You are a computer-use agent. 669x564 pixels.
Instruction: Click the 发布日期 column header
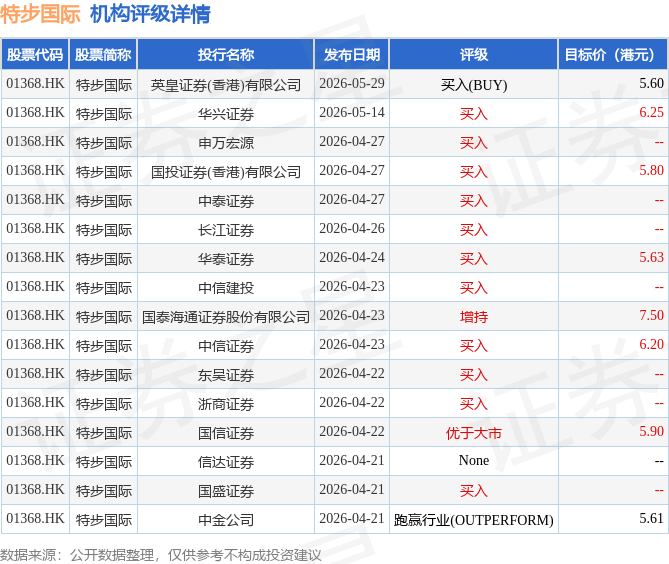pyautogui.click(x=352, y=55)
